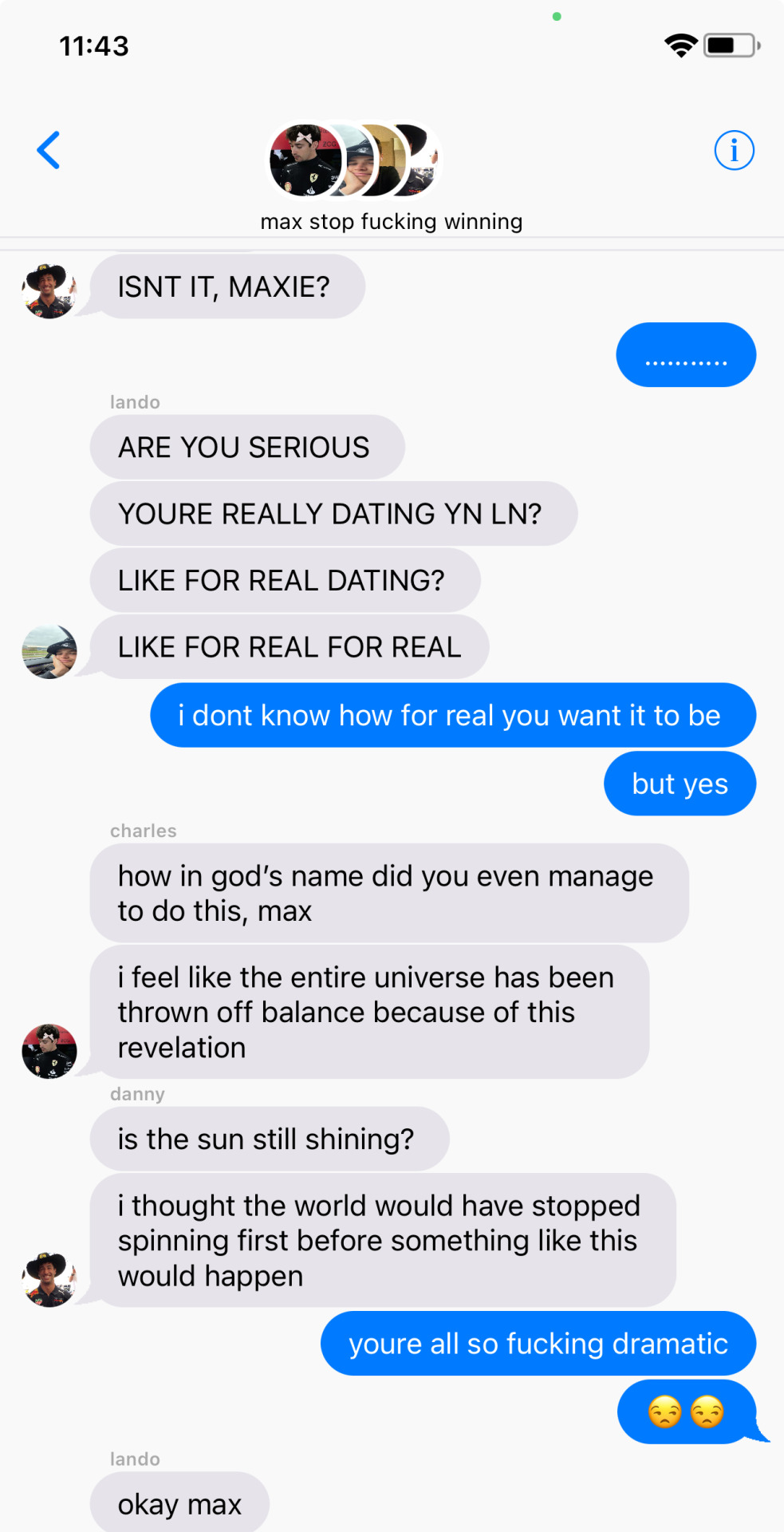The width and height of the screenshot is (784, 1532).
Task: Select the blue dotted '...........' message
Action: tap(686, 355)
